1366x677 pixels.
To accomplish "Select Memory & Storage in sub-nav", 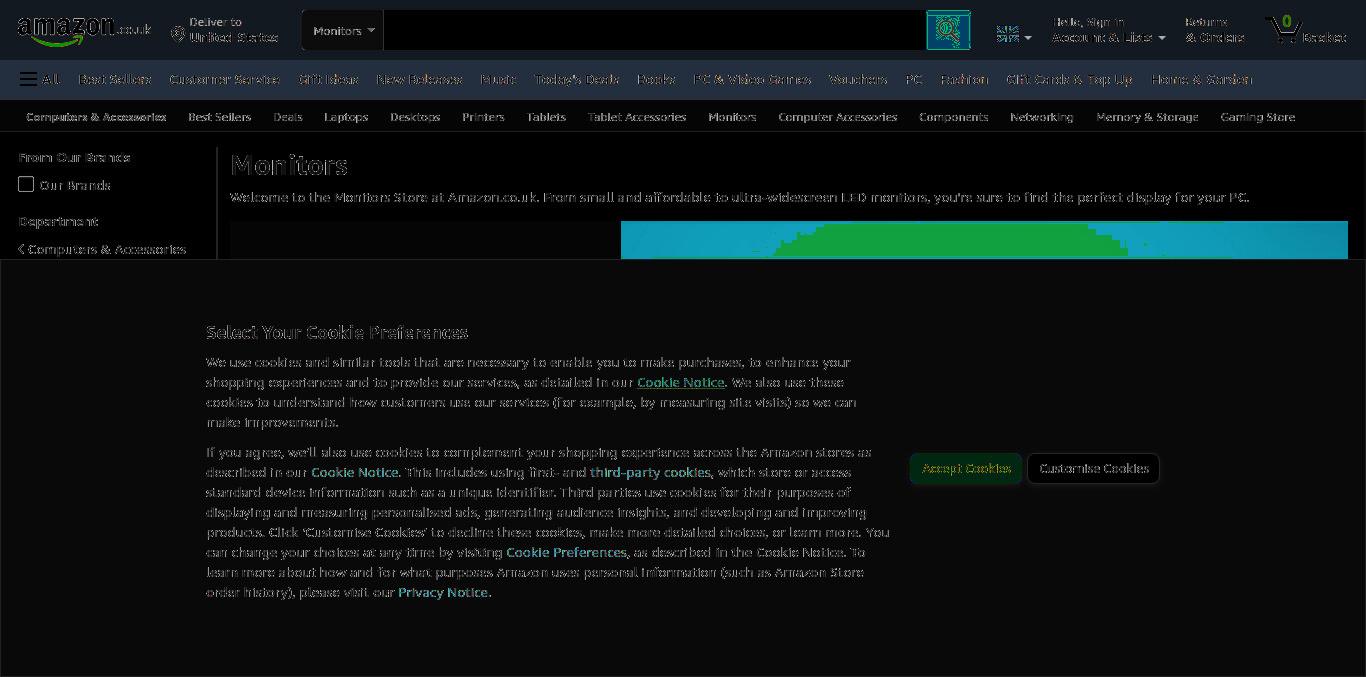I will pos(1147,117).
